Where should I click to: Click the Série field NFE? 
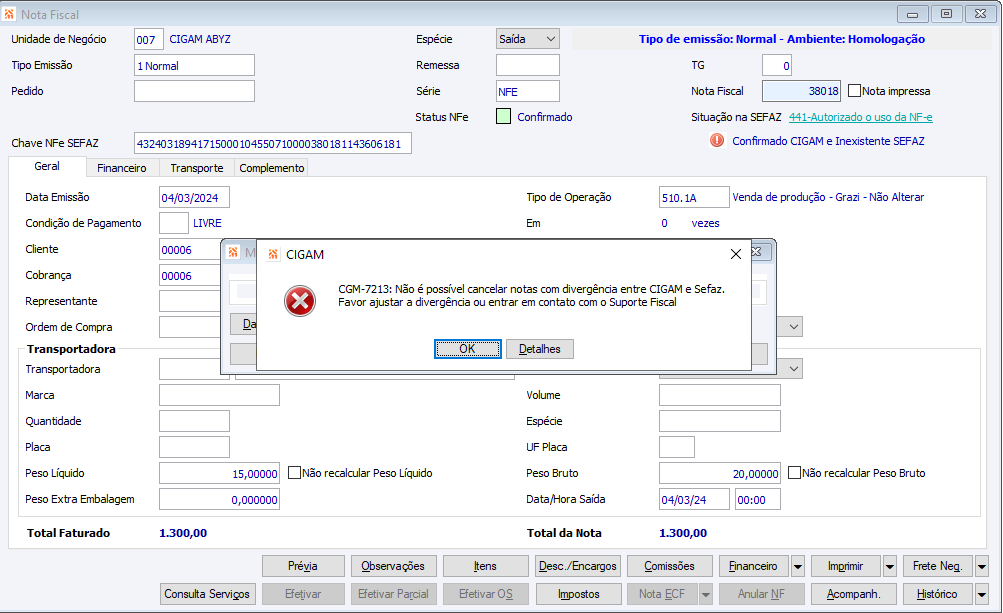pyautogui.click(x=528, y=91)
